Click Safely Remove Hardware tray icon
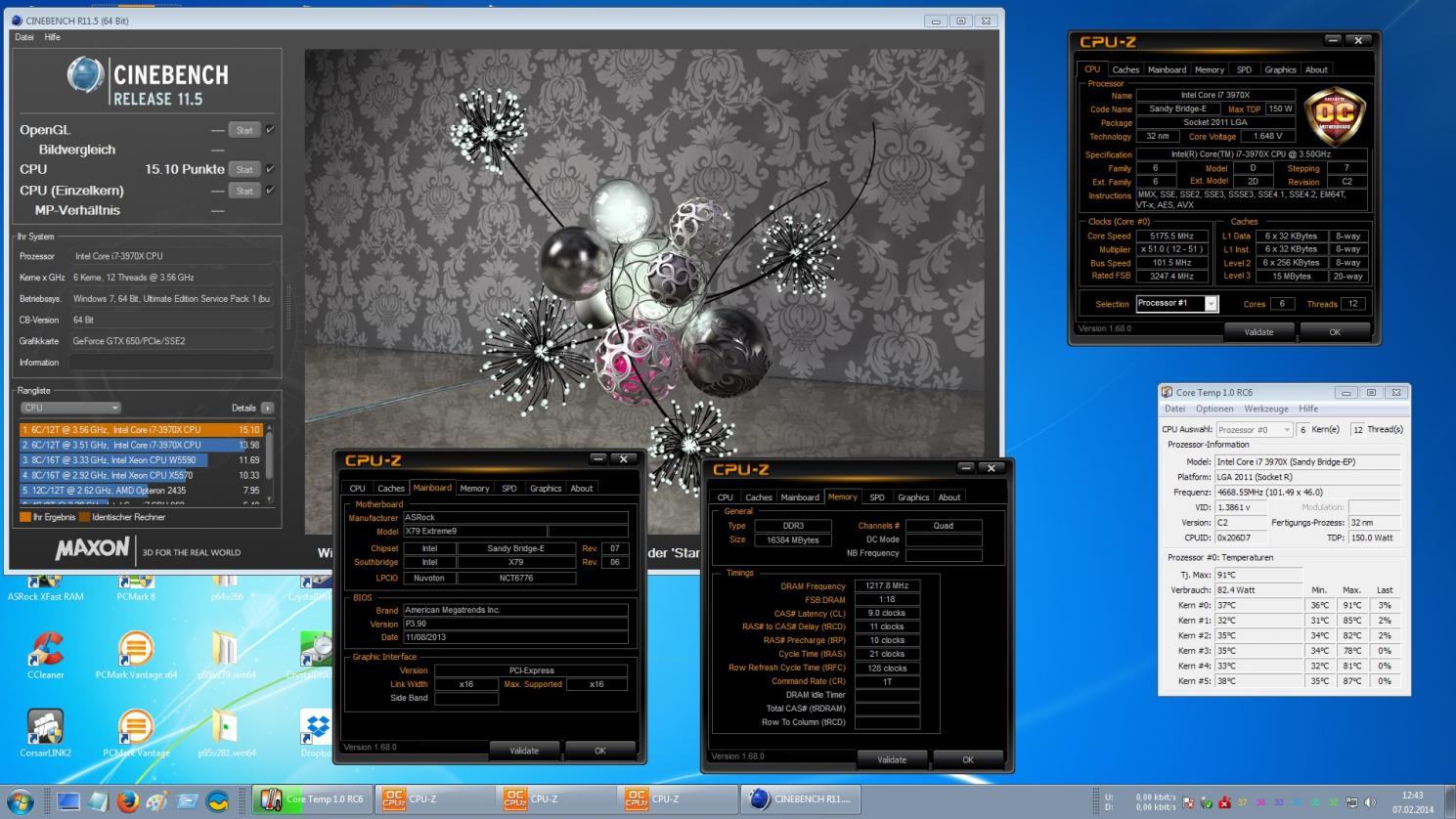 click(1207, 802)
